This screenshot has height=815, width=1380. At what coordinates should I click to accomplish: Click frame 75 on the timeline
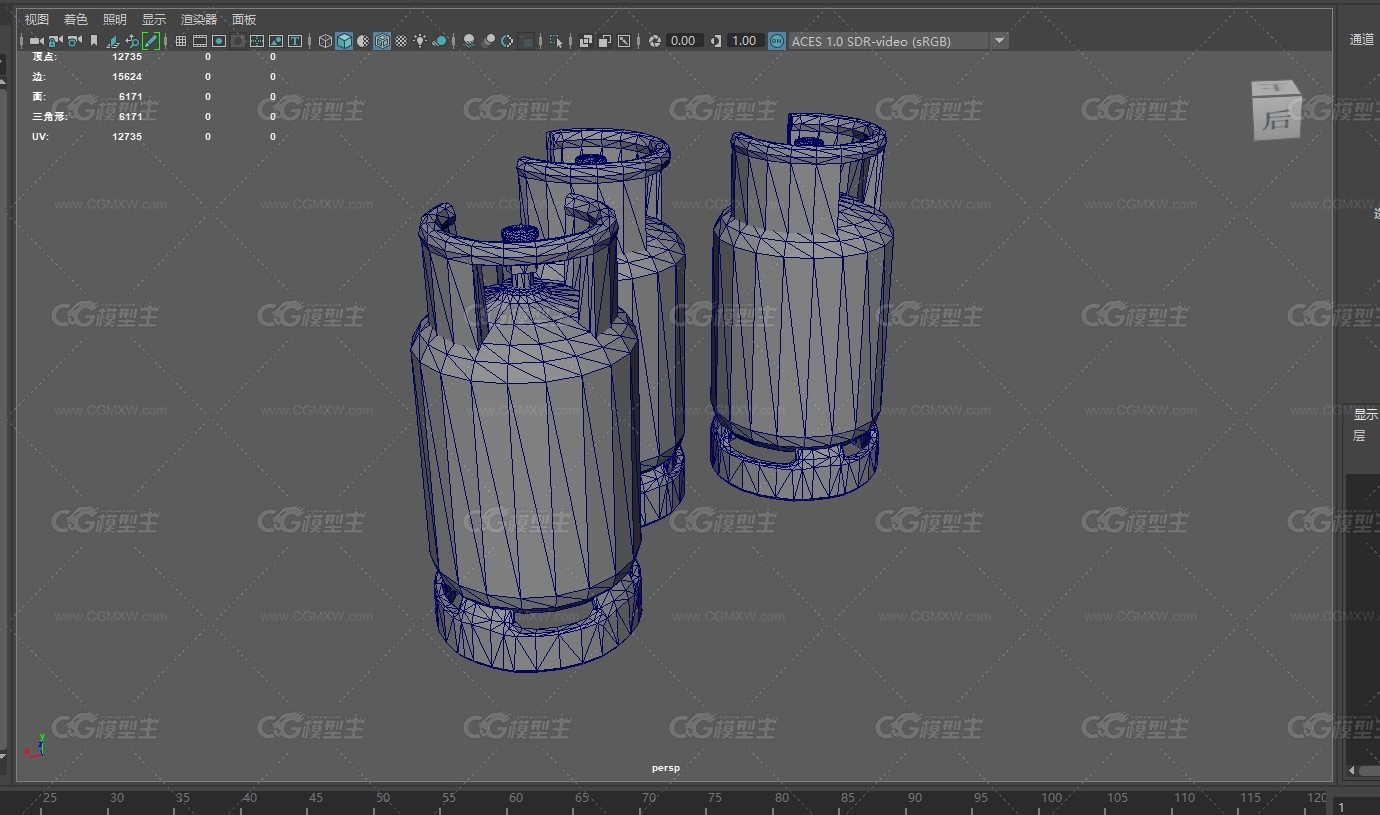714,798
